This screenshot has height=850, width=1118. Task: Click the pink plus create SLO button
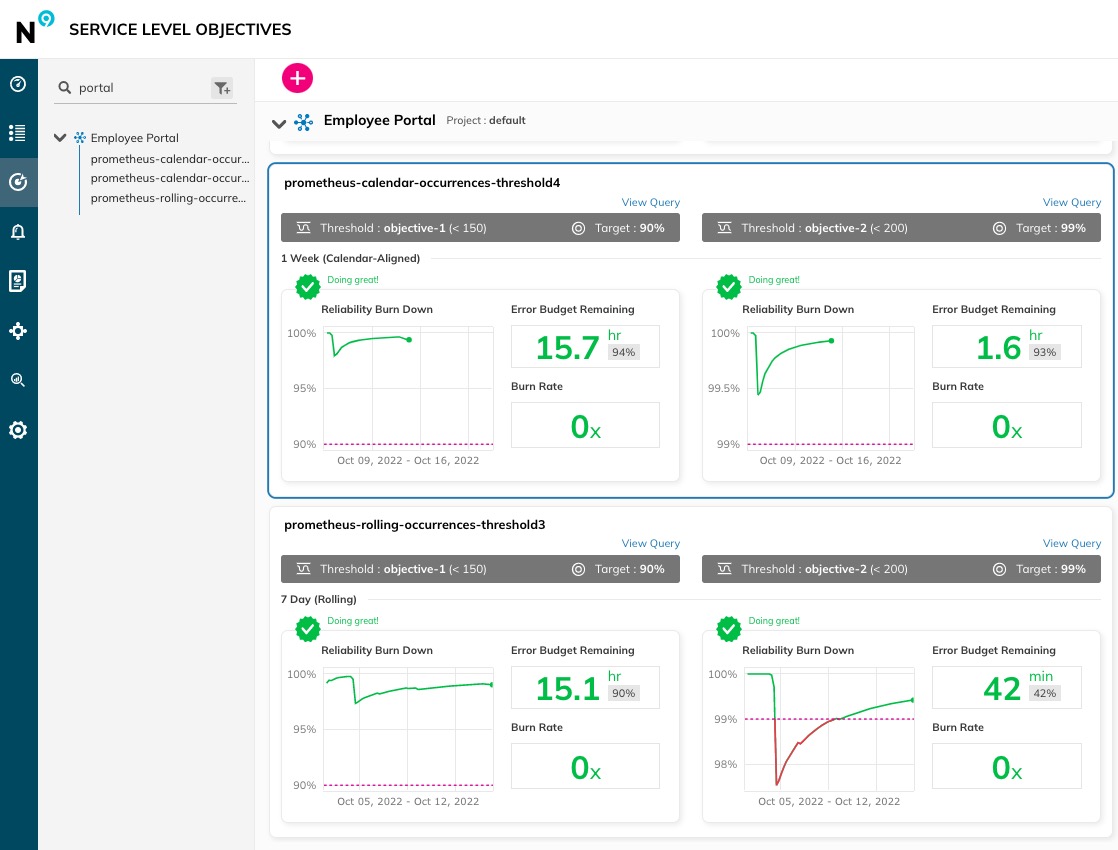(297, 78)
